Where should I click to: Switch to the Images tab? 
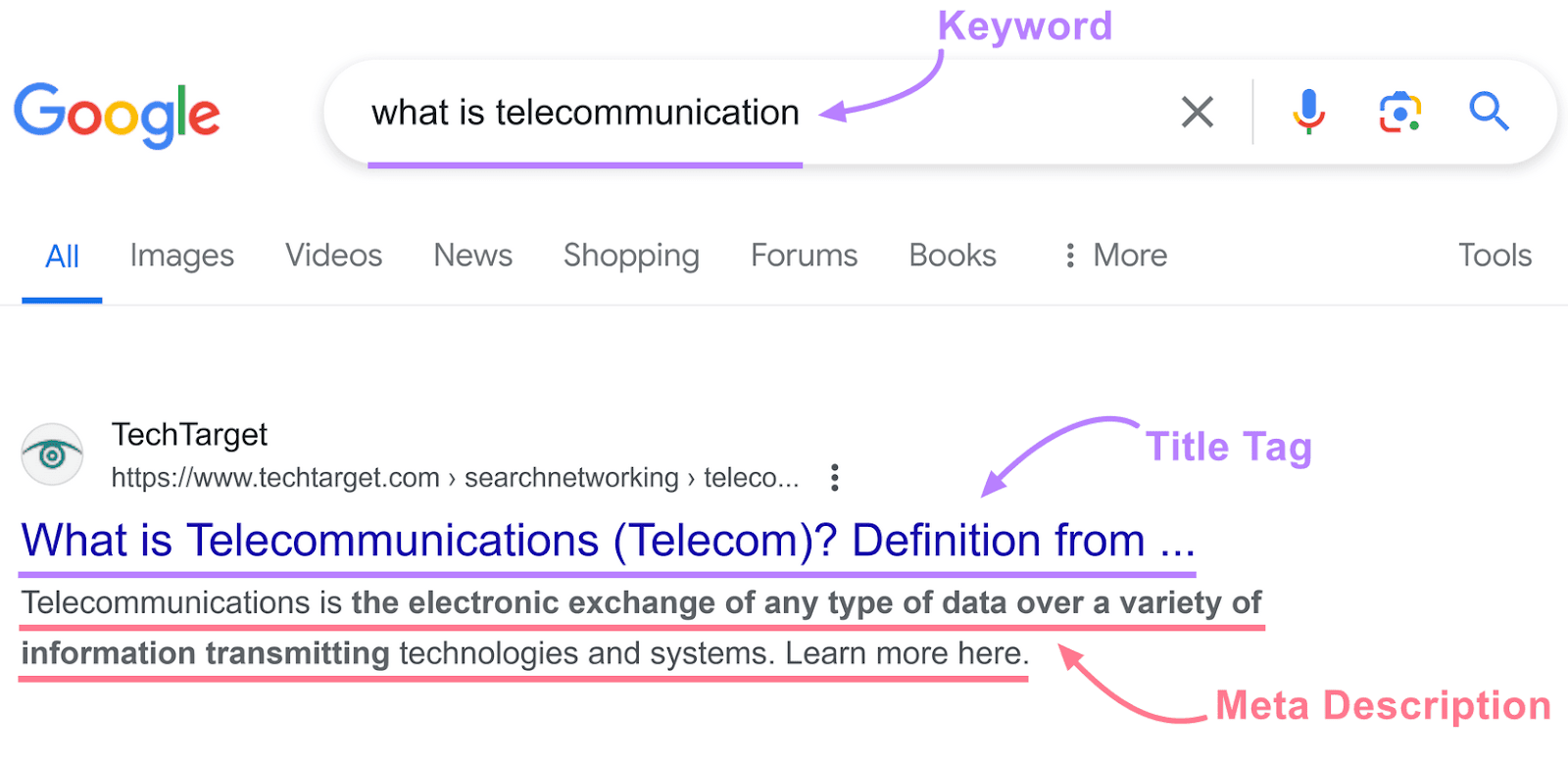coord(181,256)
